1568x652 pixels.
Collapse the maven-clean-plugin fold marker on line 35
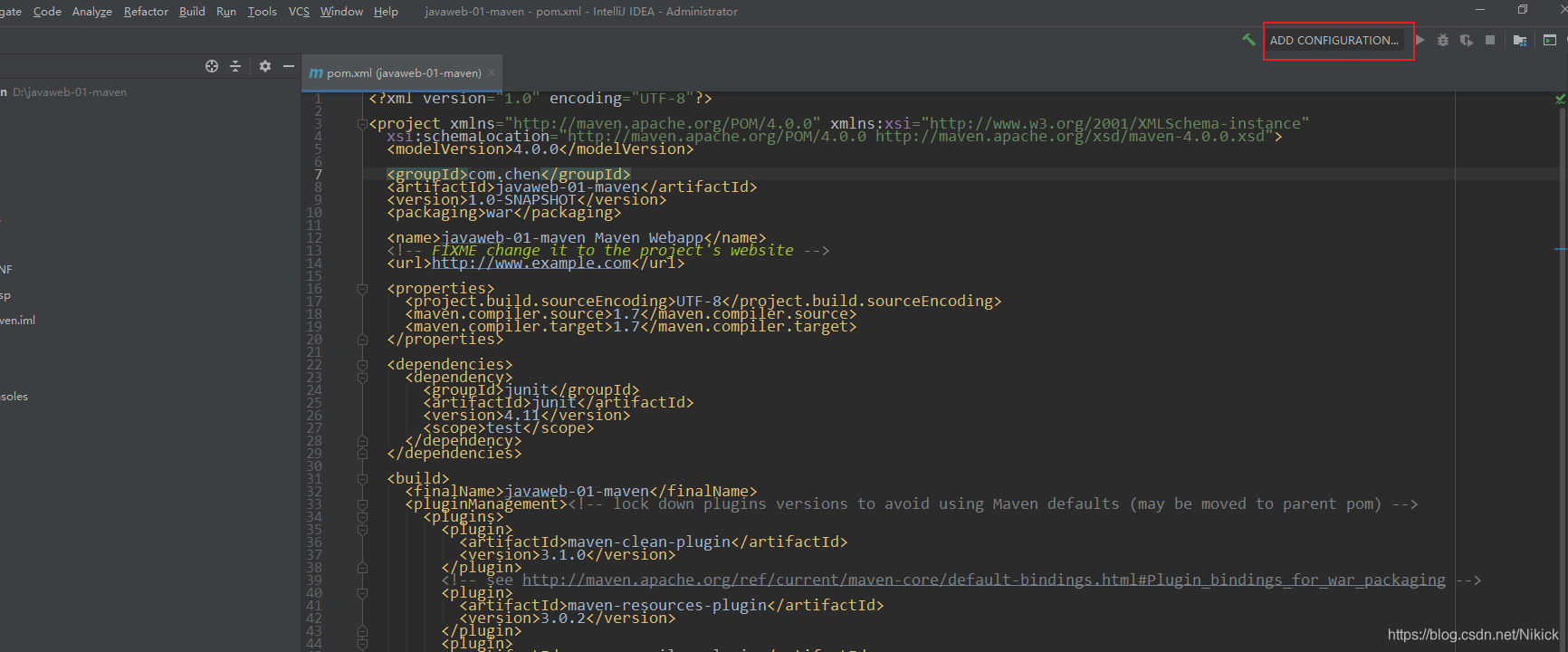(x=362, y=530)
